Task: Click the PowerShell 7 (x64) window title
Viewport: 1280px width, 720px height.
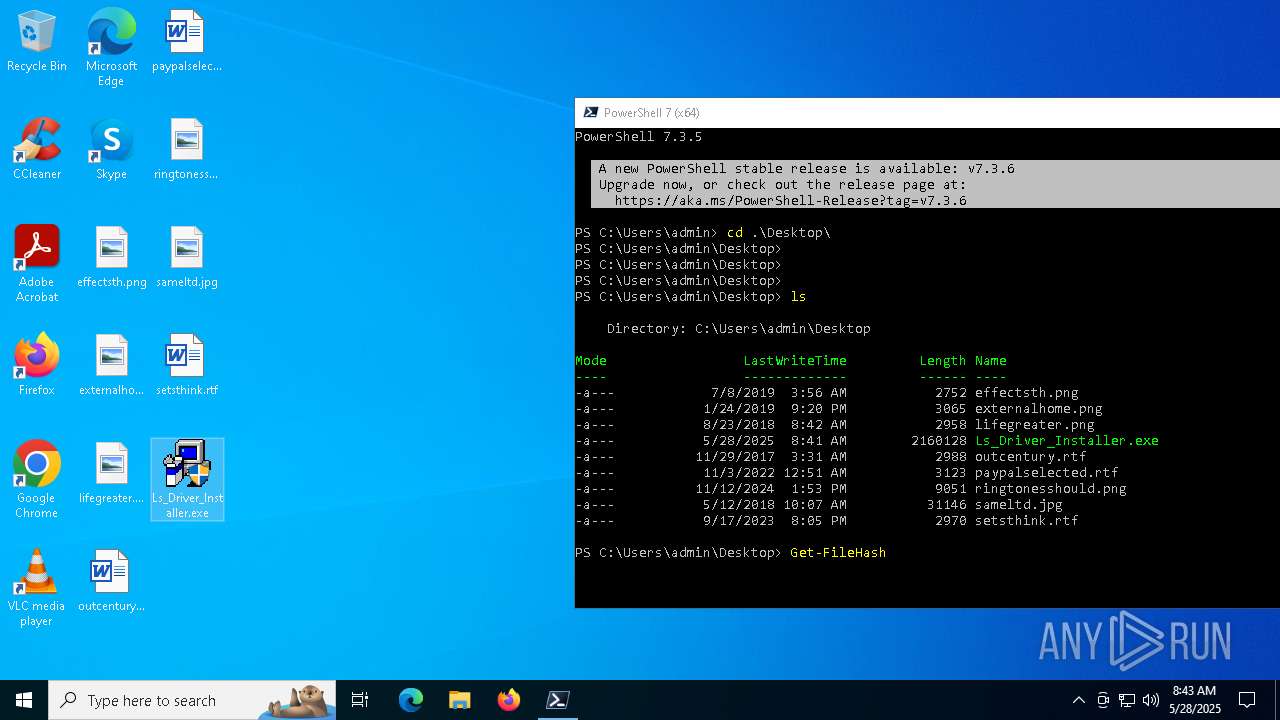Action: (x=652, y=113)
